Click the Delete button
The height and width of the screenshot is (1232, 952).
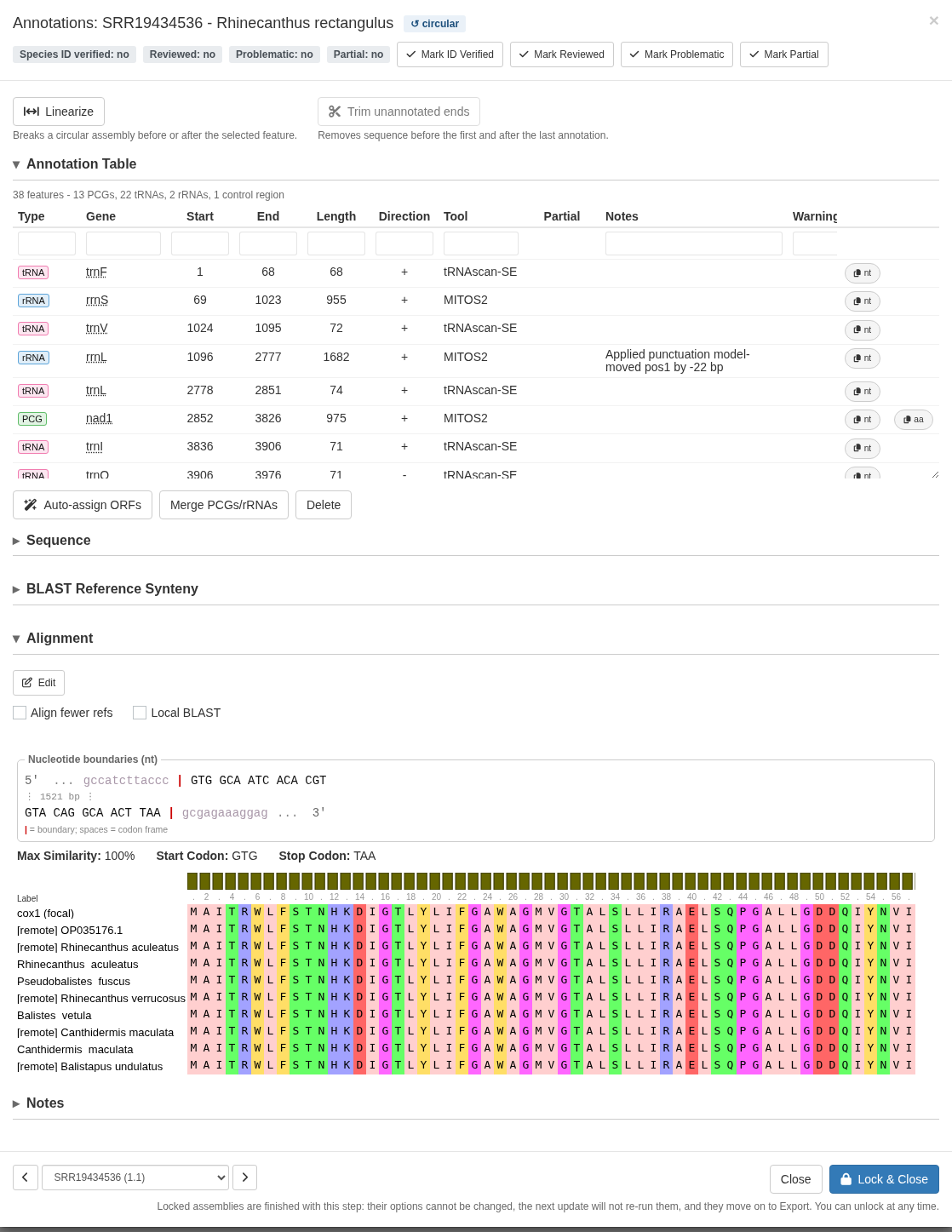tap(324, 505)
